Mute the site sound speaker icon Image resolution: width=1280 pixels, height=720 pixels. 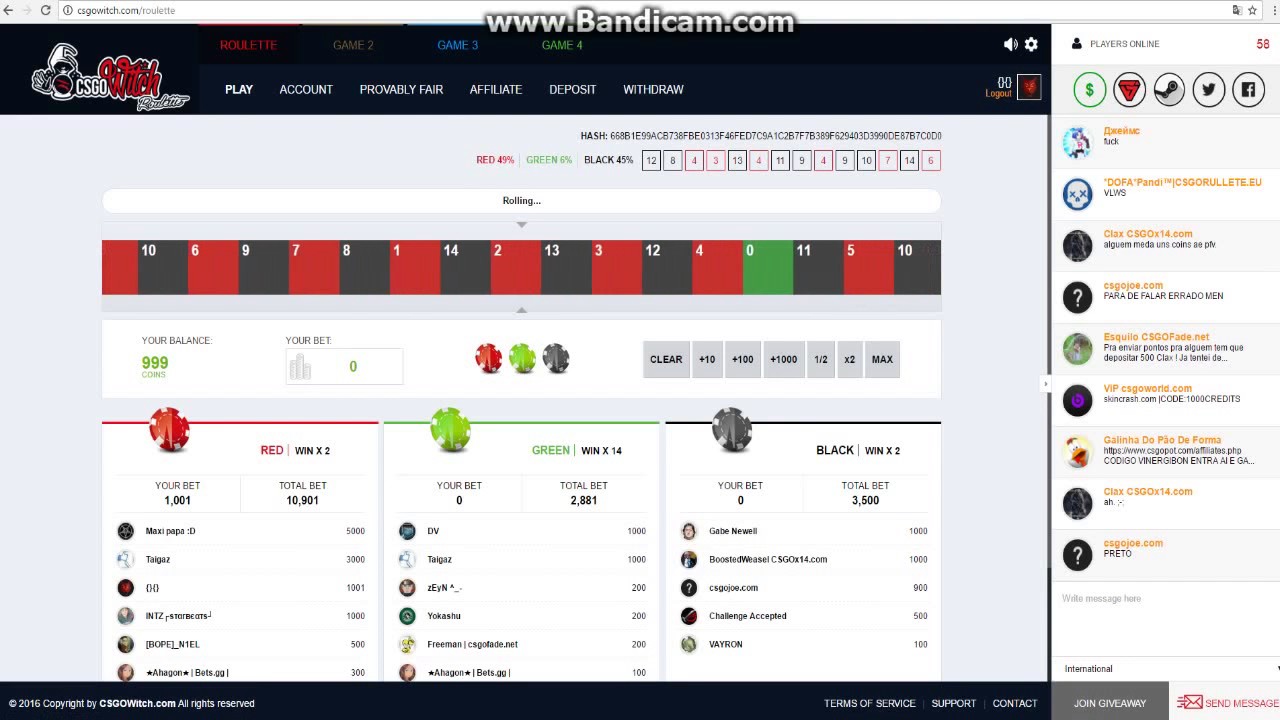click(1010, 44)
